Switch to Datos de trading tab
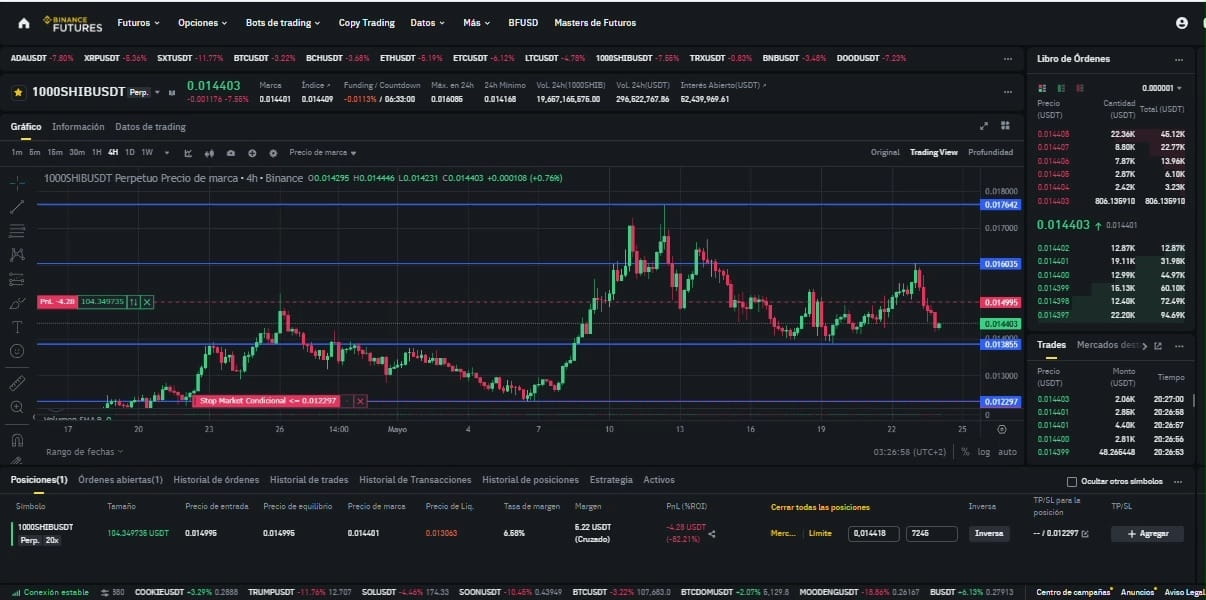The width and height of the screenshot is (1206, 600). 150,127
